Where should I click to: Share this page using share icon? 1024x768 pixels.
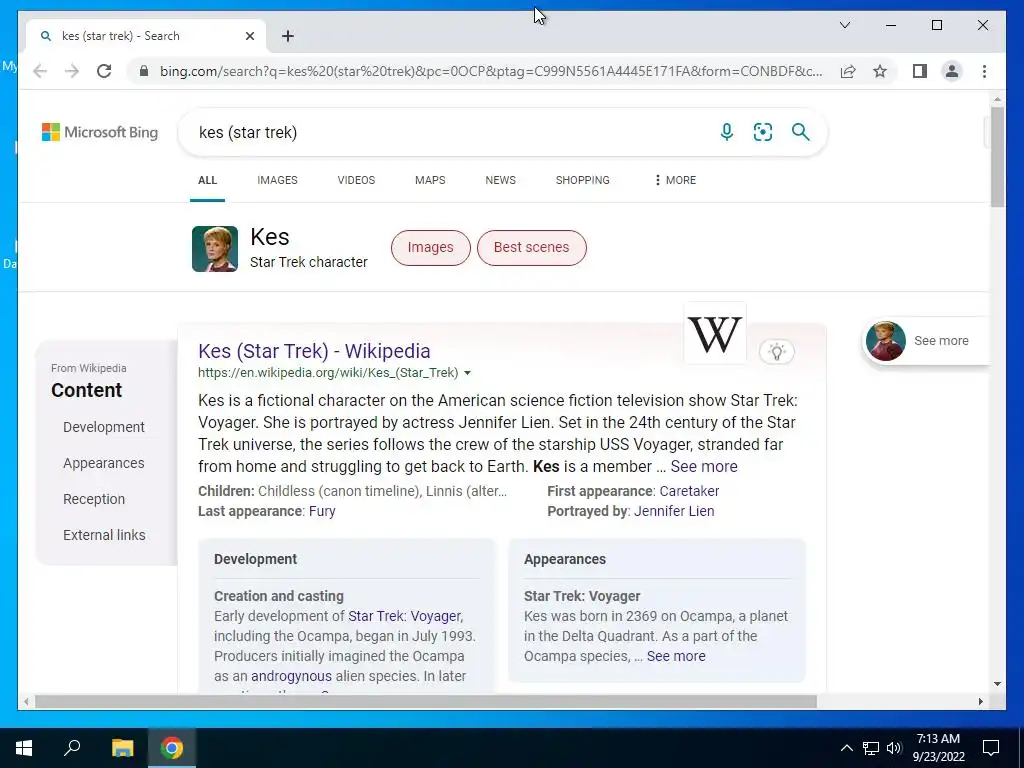pyautogui.click(x=848, y=71)
